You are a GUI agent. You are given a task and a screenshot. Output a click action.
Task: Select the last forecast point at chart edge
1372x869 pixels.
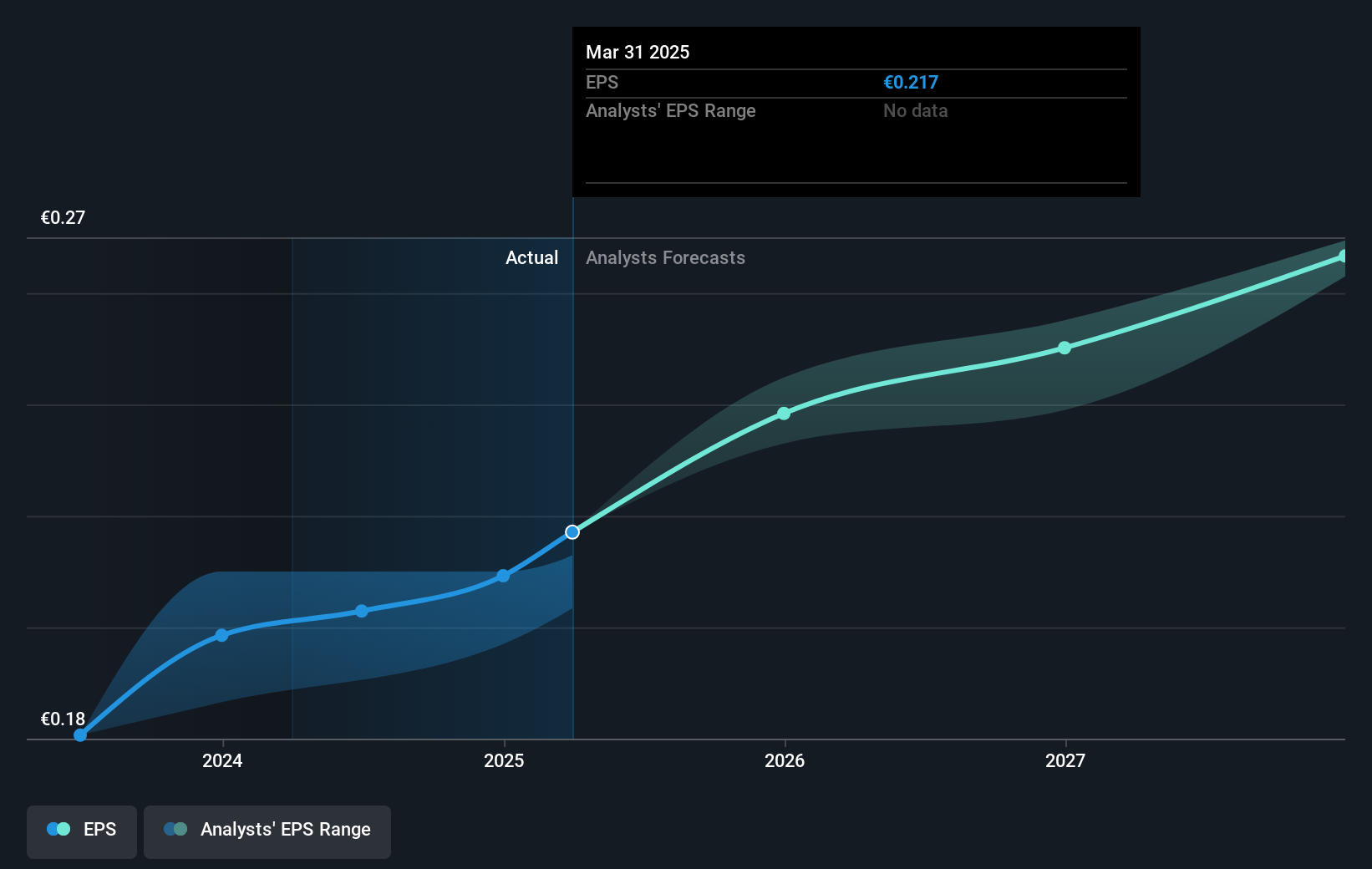click(1344, 257)
